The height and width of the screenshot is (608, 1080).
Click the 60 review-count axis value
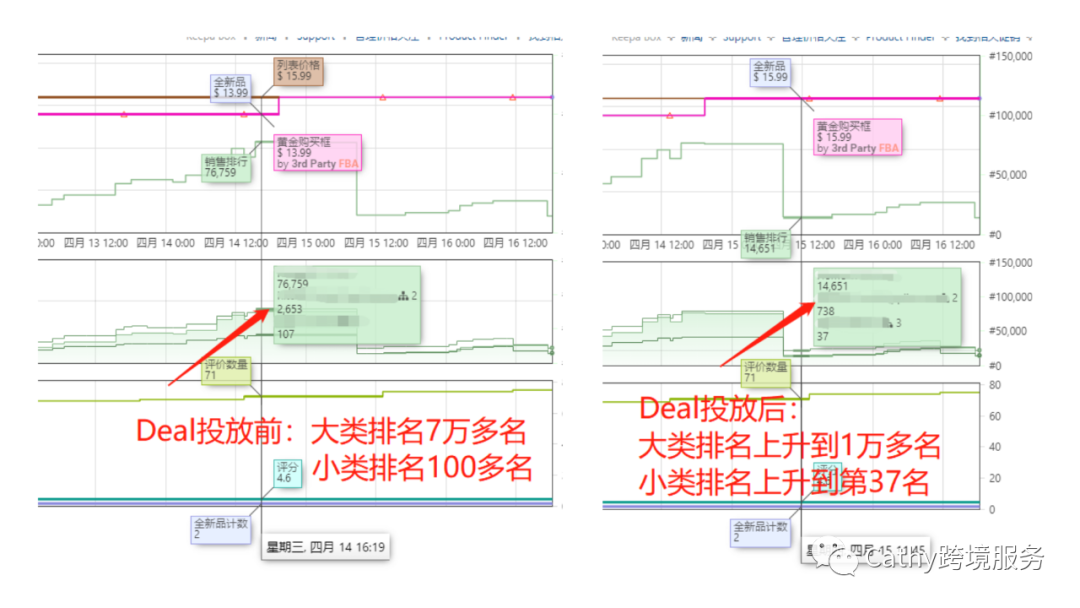click(x=995, y=417)
